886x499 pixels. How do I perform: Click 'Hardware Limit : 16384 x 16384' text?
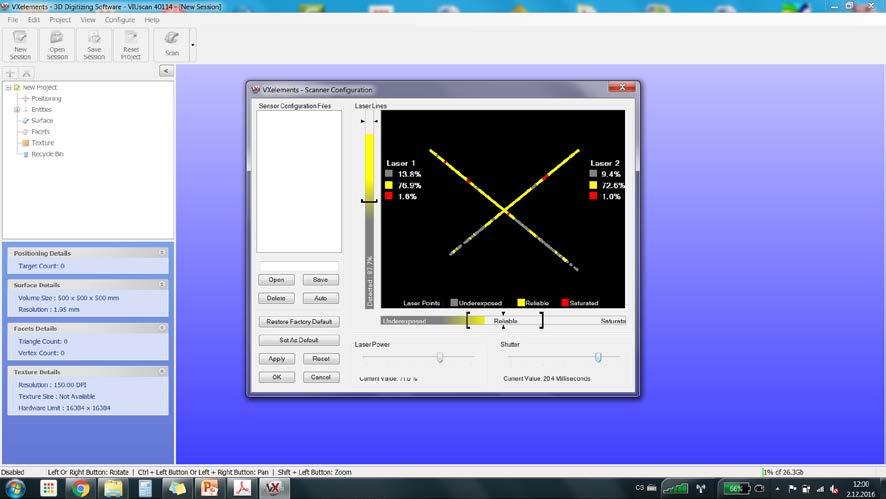(64, 408)
